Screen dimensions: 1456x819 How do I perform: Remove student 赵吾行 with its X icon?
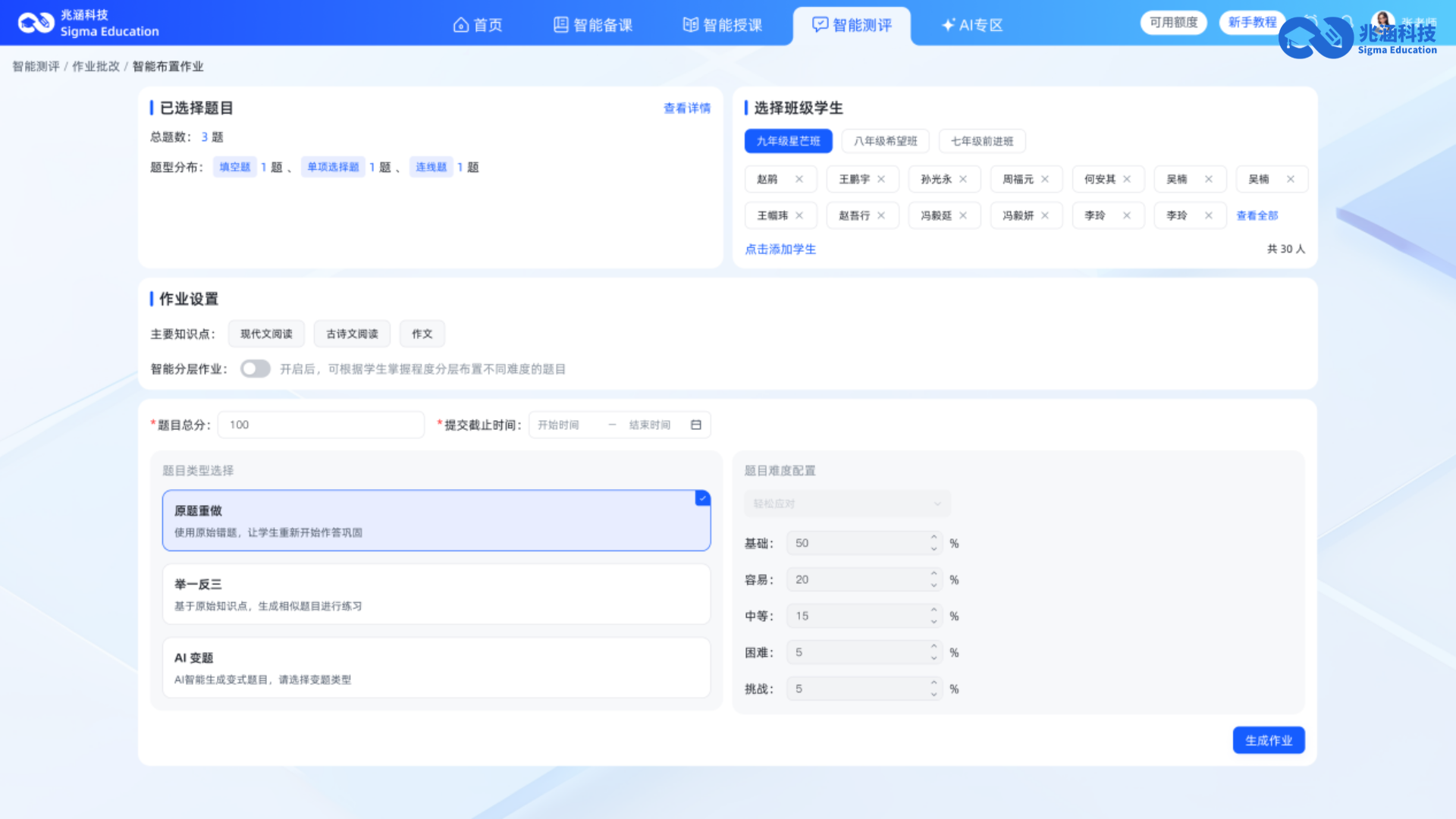pos(881,215)
